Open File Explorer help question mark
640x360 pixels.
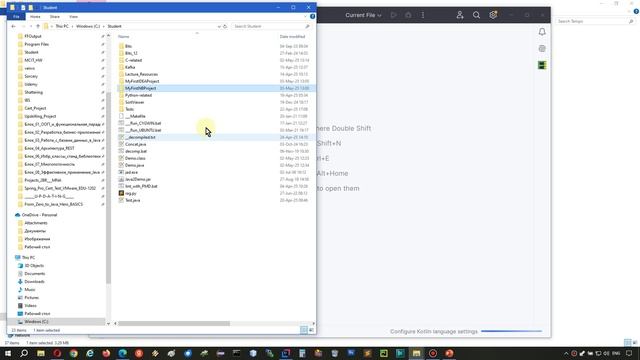[x=312, y=16]
